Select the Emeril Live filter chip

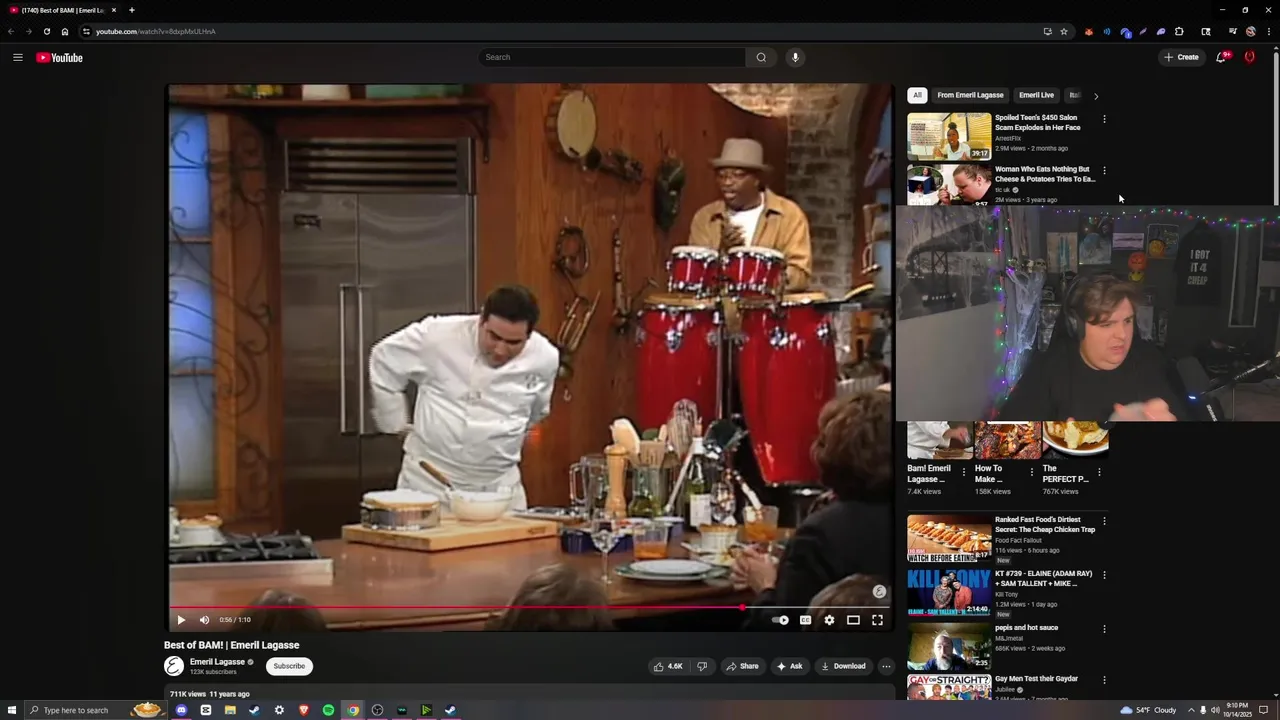[x=1036, y=95]
